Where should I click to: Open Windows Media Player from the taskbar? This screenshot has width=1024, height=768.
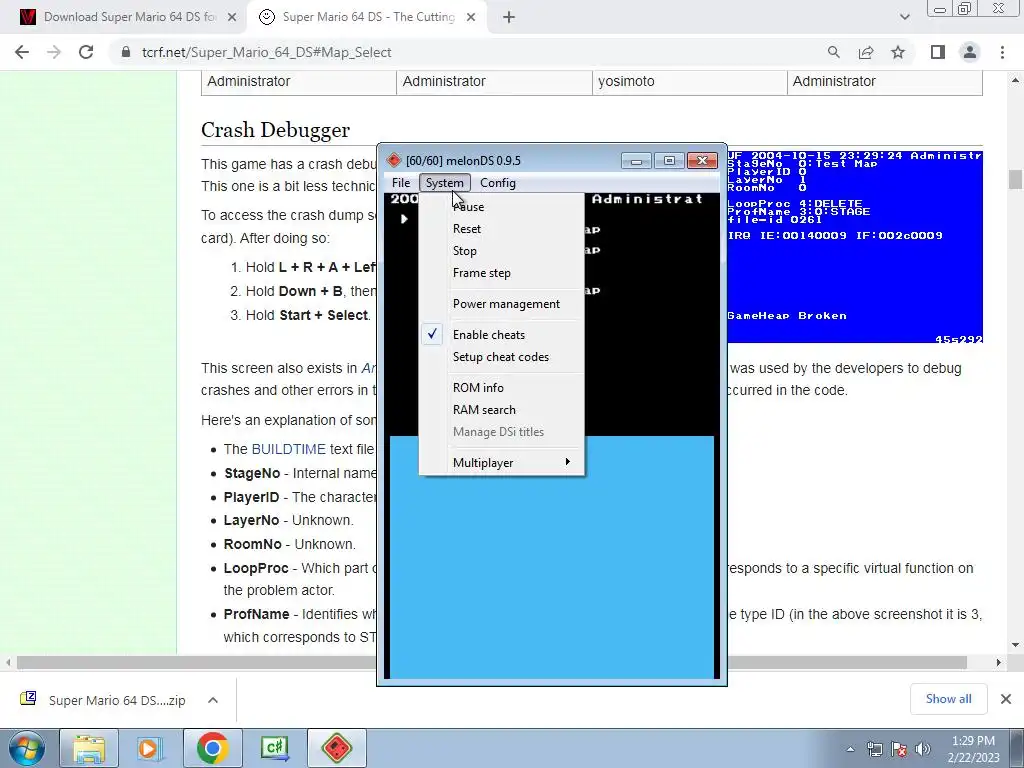point(150,748)
